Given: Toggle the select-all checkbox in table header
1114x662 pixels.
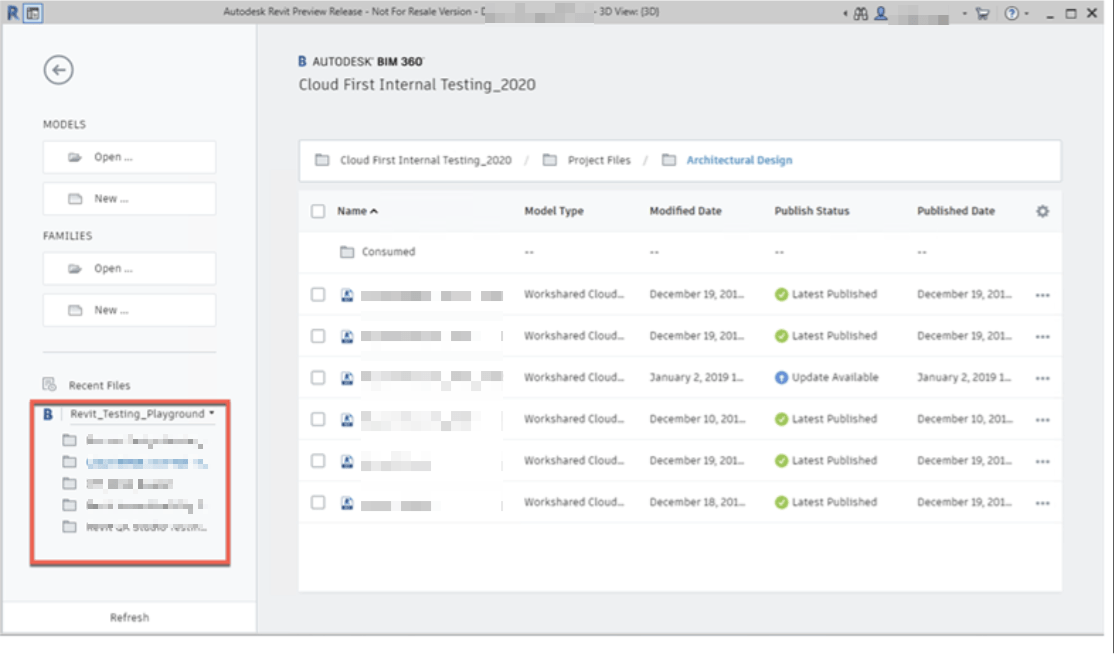Looking at the screenshot, I should (318, 211).
